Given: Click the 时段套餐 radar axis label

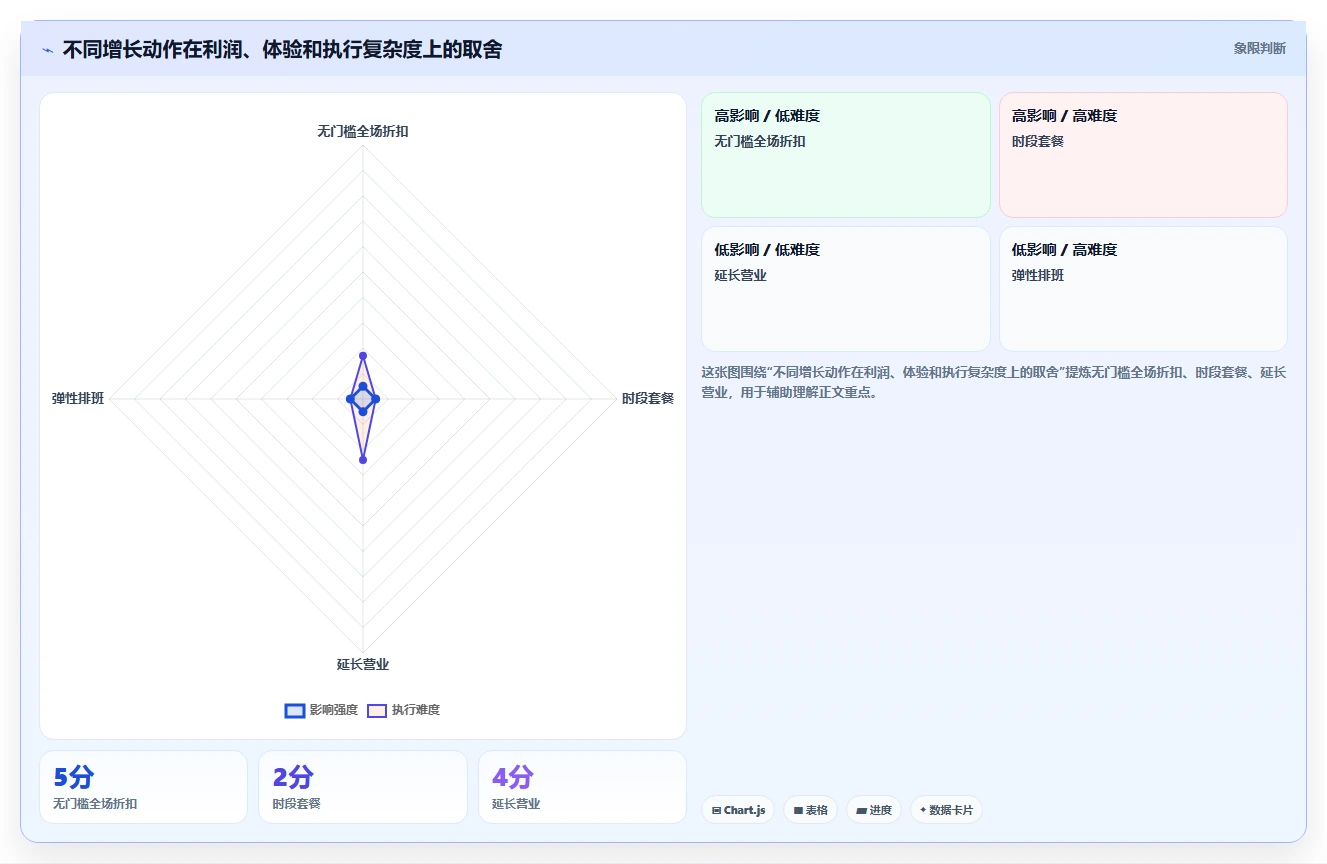Looking at the screenshot, I should point(648,398).
